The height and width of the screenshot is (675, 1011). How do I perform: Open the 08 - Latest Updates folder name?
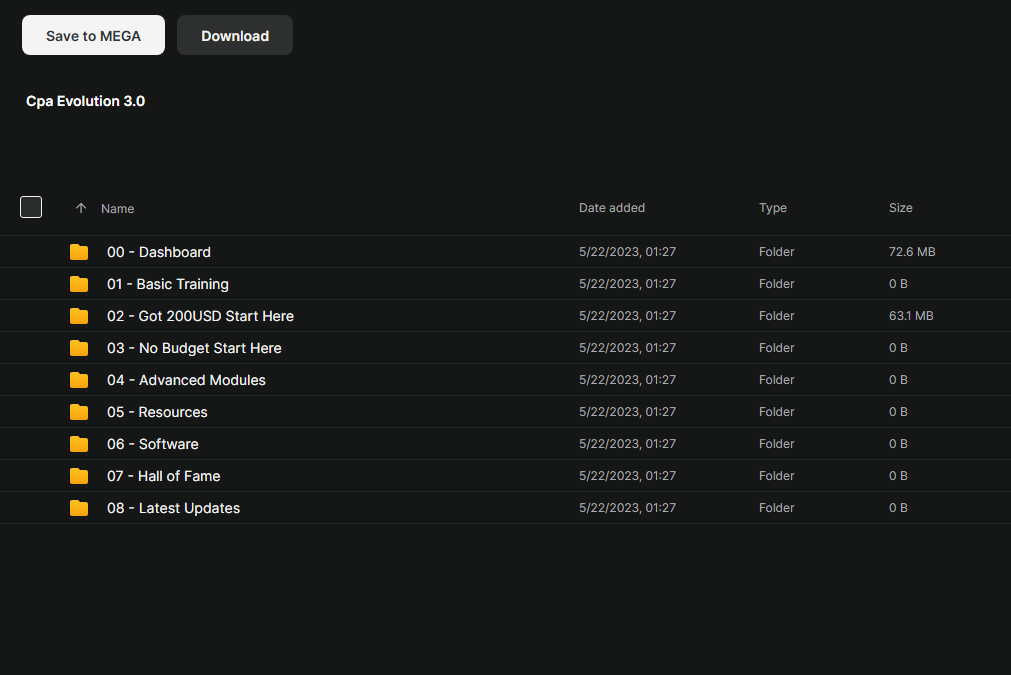coord(174,508)
